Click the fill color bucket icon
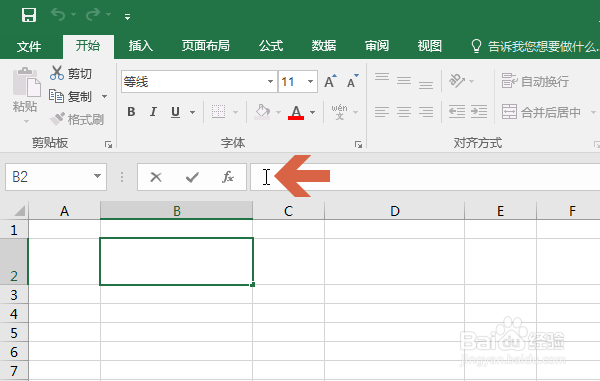 click(x=262, y=112)
